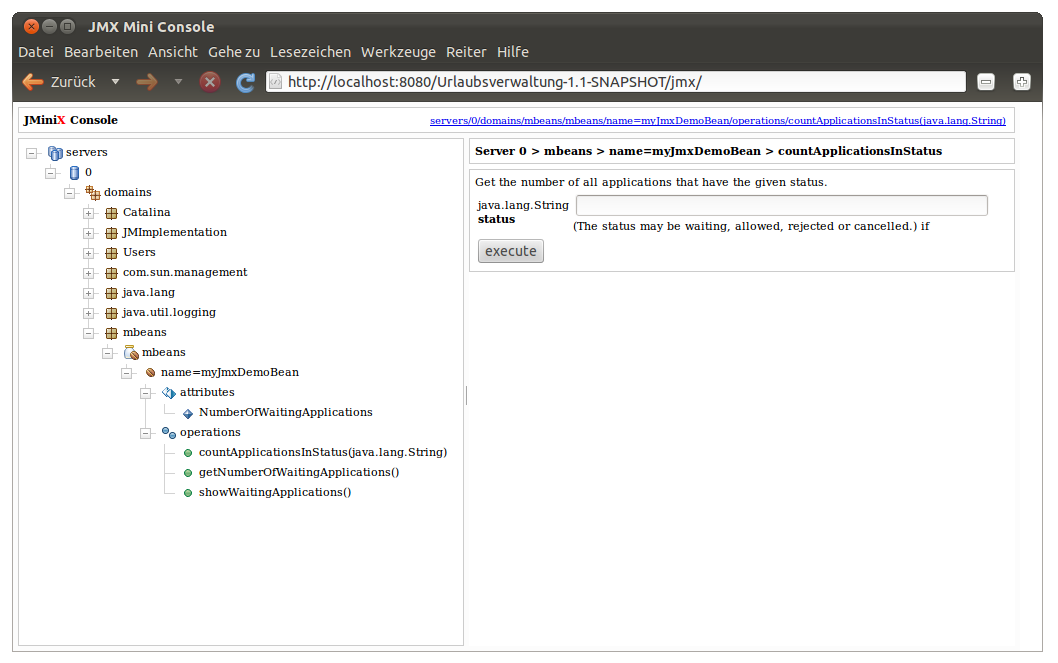This screenshot has height=663, width=1058.
Task: Select the countApplicationsInStatus(java.lang.String) operation
Action: tap(323, 453)
